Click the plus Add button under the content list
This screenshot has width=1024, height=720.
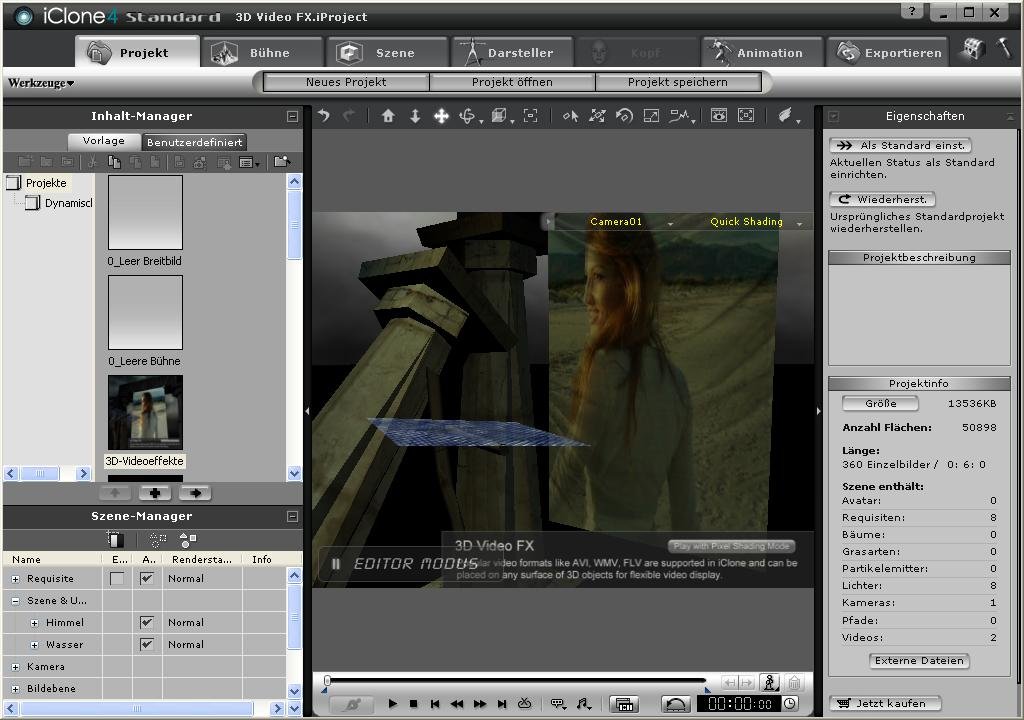[155, 493]
